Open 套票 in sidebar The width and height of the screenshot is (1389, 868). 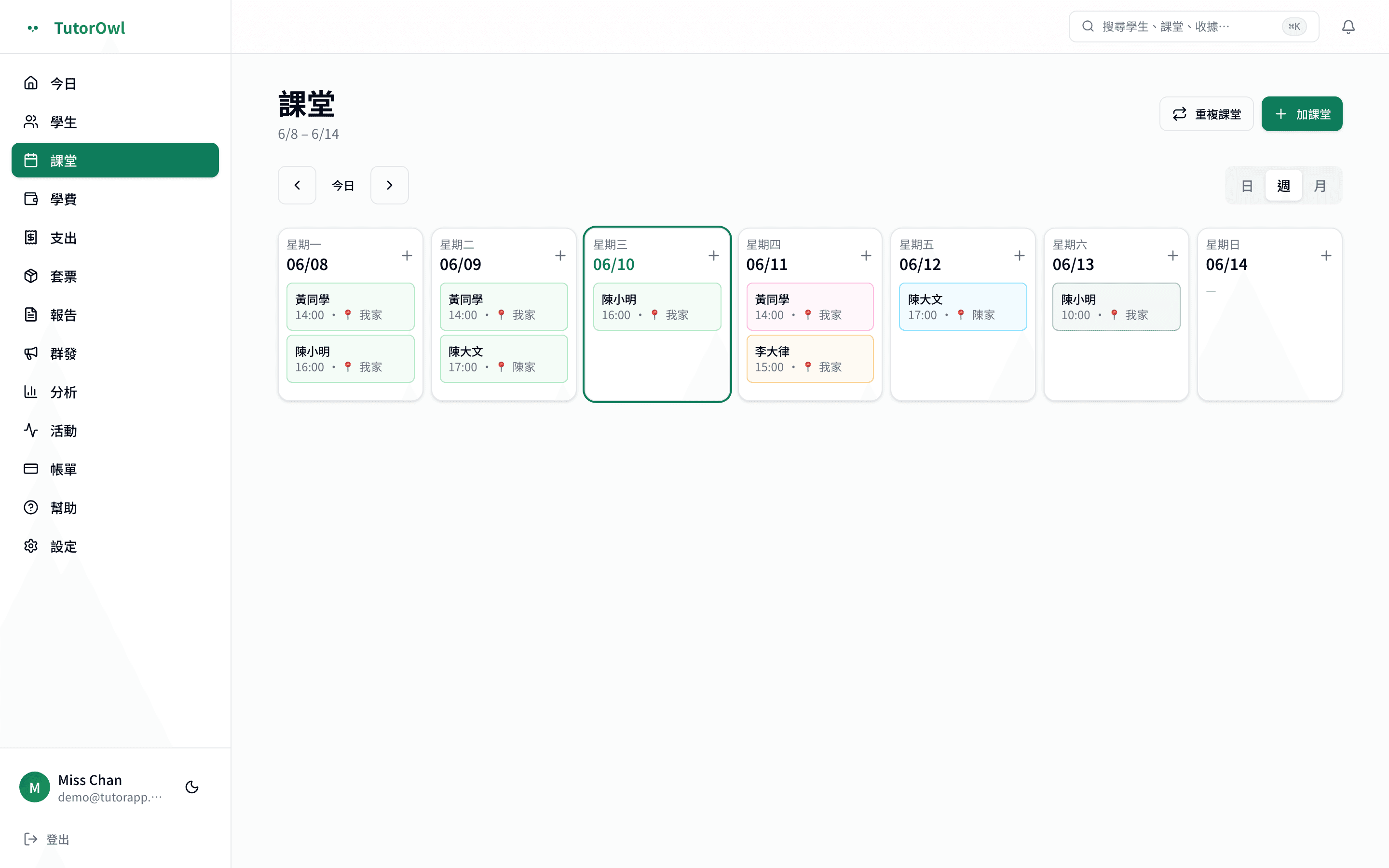115,276
